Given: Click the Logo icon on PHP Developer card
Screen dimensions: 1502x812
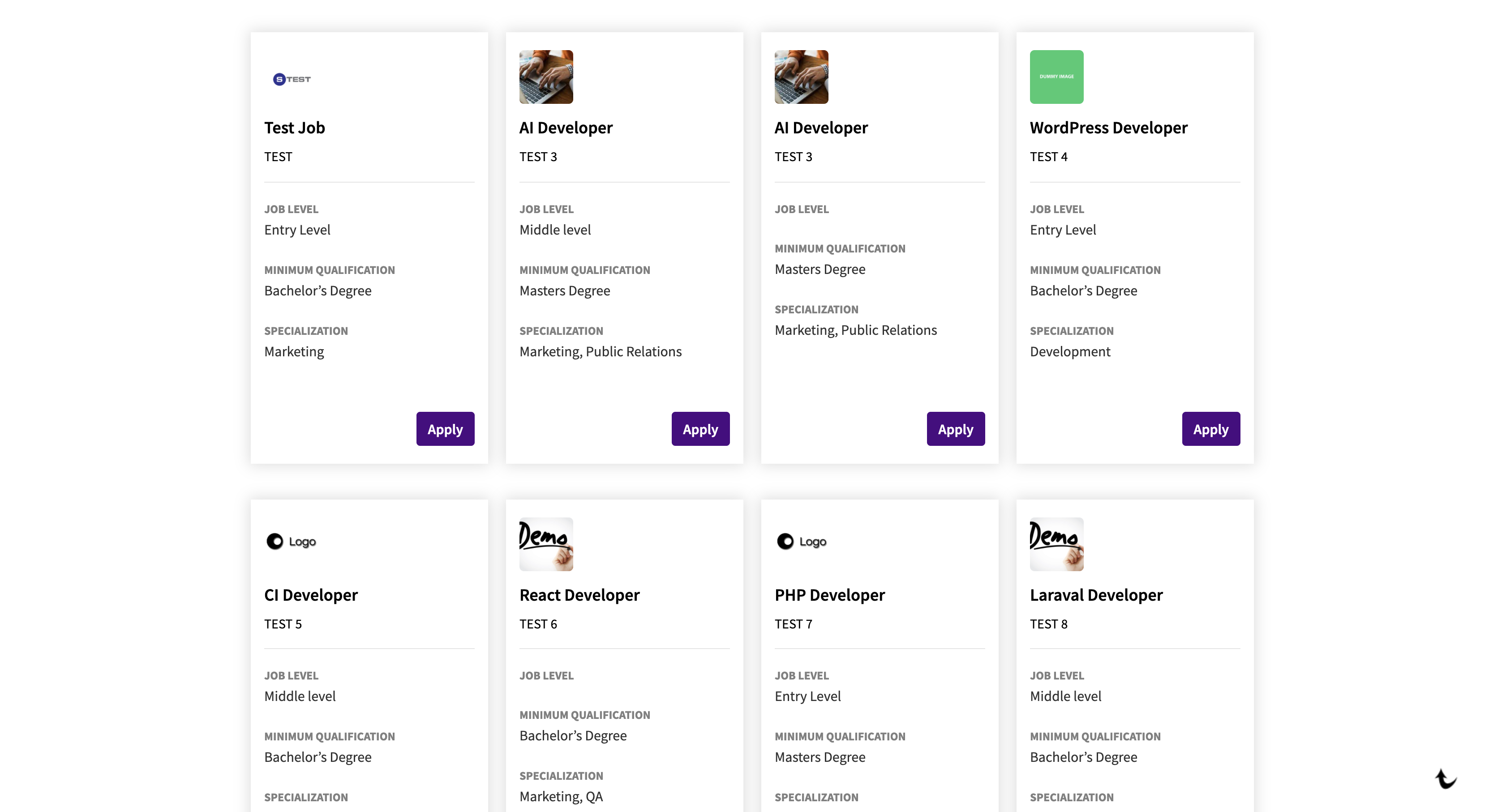Looking at the screenshot, I should point(801,542).
